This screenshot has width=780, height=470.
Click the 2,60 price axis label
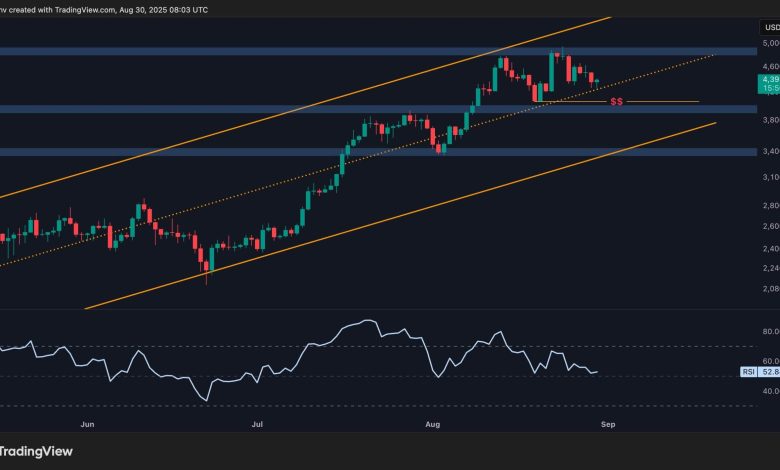click(771, 226)
